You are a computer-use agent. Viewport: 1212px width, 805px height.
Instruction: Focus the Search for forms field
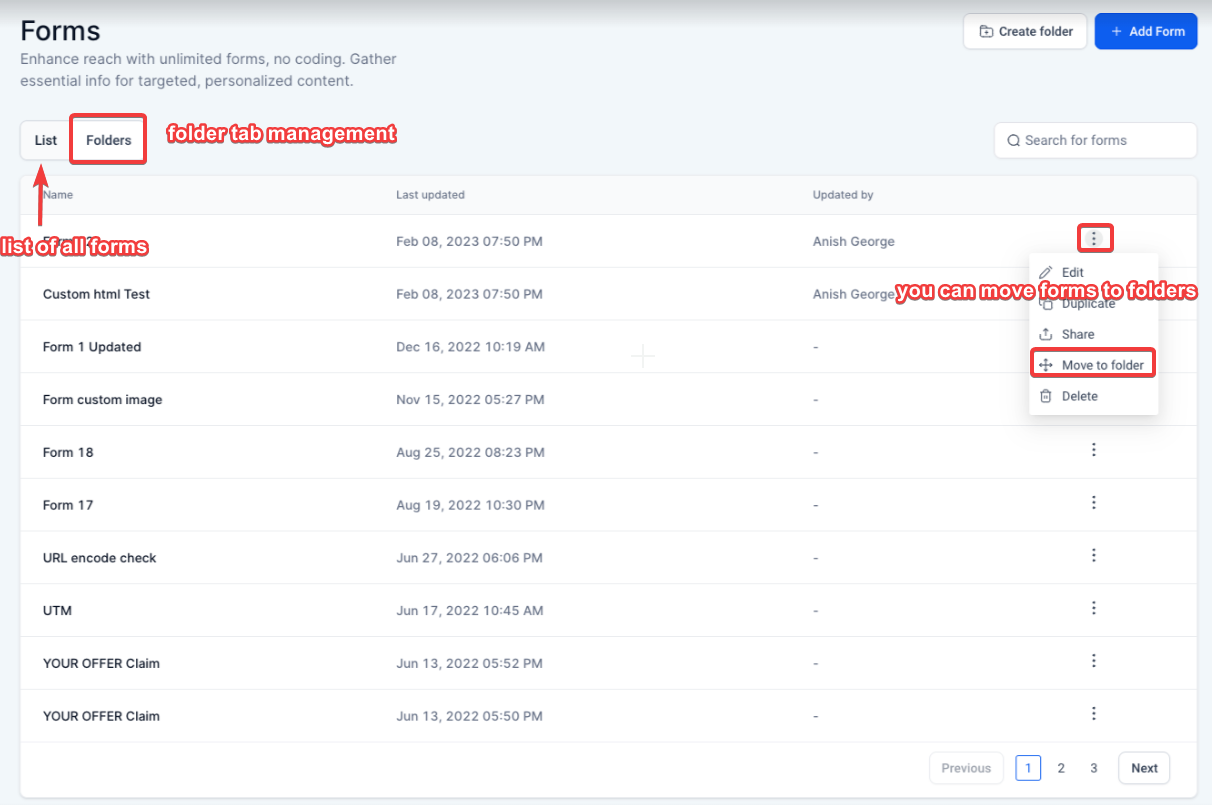(x=1105, y=141)
